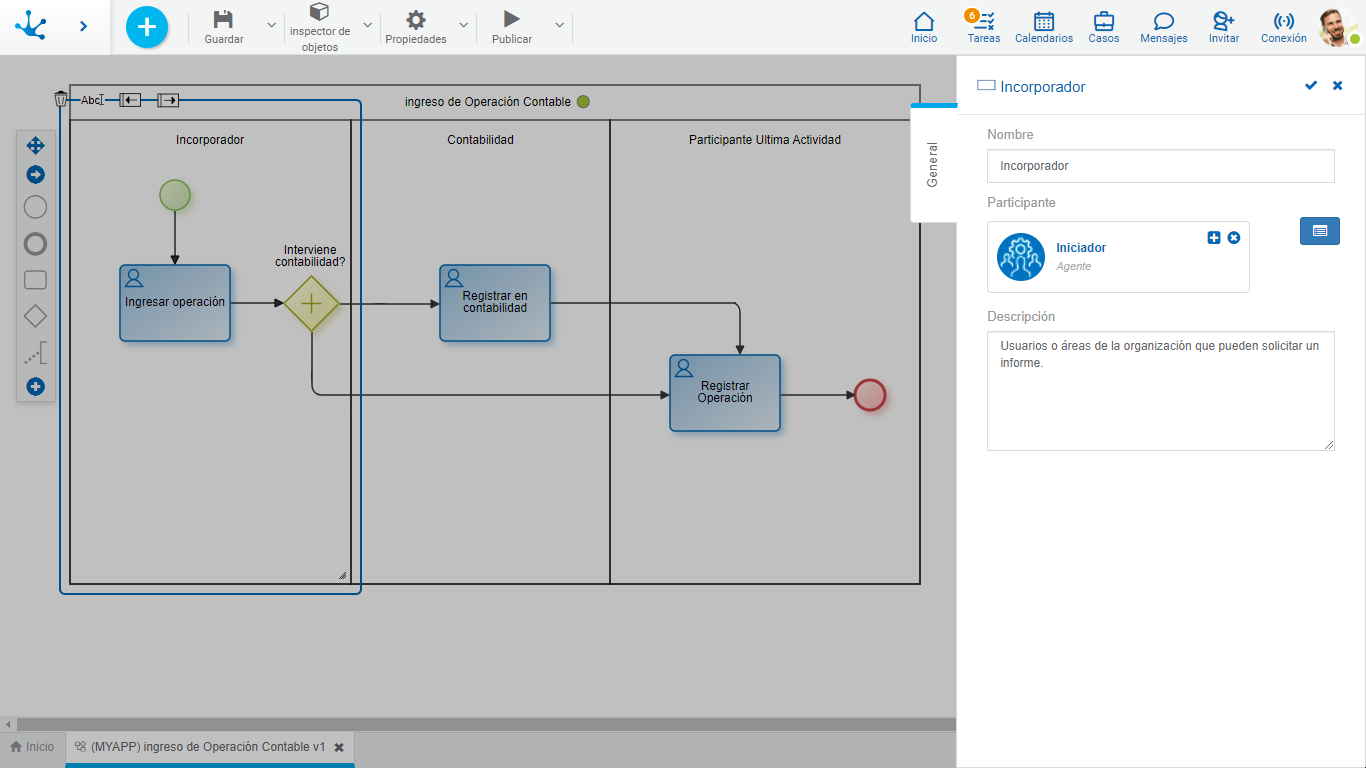Select the start event circle tool
Image resolution: width=1366 pixels, height=768 pixels.
35,207
